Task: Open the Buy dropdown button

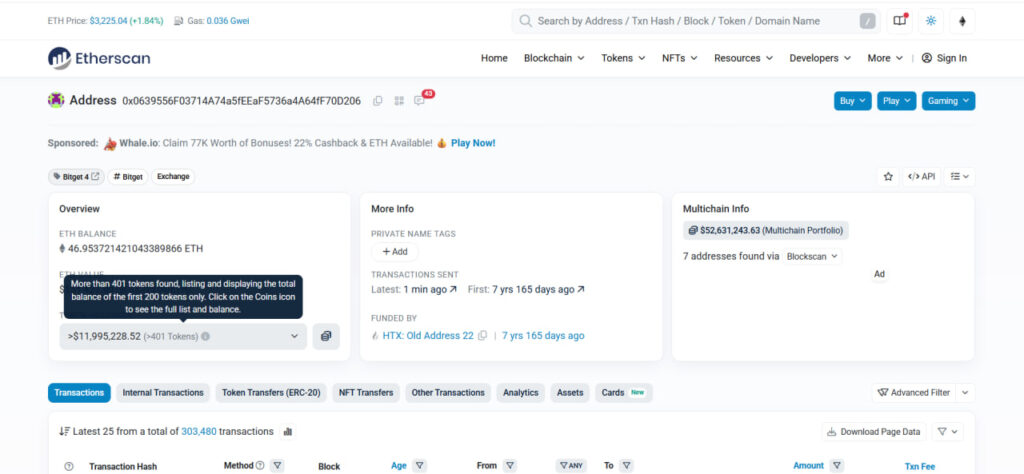Action: 852,101
